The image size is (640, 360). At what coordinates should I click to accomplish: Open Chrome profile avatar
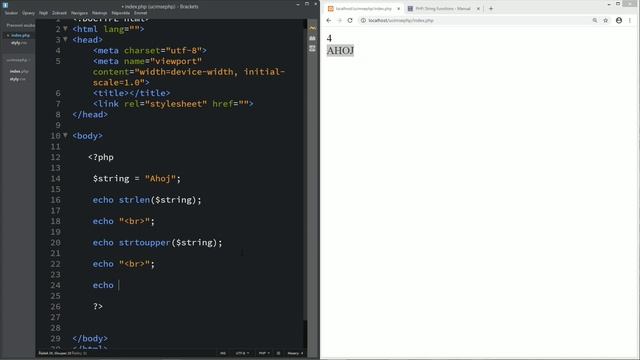click(619, 20)
